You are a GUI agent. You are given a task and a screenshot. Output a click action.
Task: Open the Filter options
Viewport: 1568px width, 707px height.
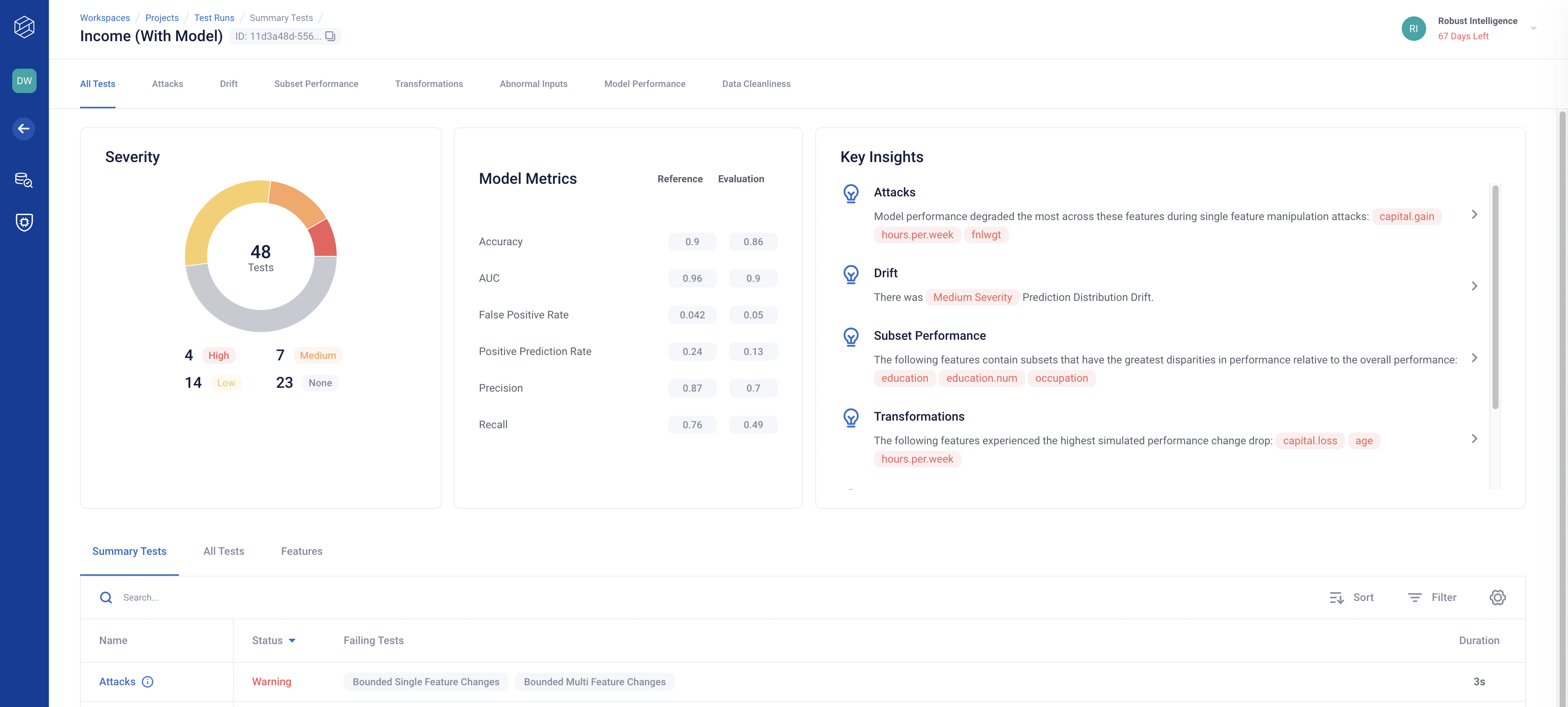1431,598
